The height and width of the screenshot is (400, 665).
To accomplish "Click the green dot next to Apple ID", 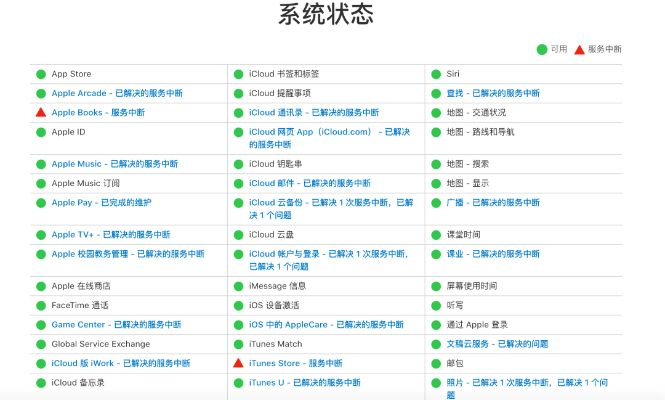I will (x=41, y=132).
